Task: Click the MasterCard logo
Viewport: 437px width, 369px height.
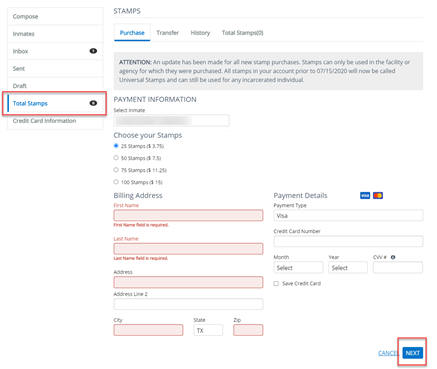Action: coord(378,195)
